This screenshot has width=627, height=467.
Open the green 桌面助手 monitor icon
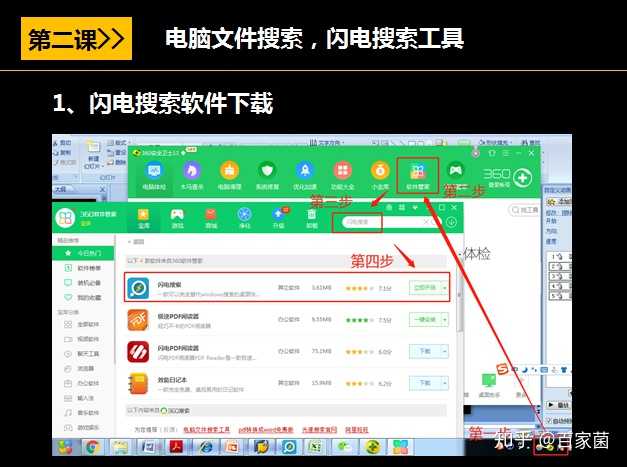pos(489,380)
